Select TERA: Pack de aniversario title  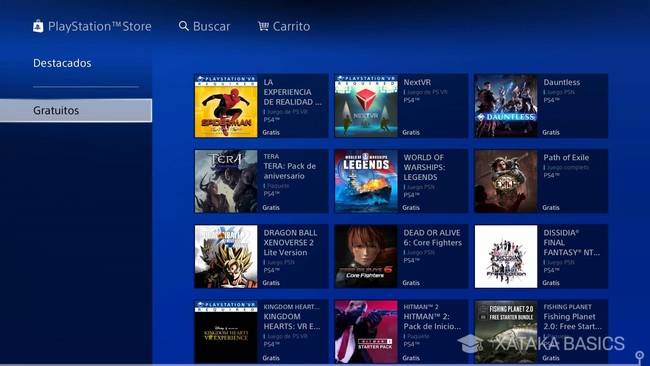(290, 171)
